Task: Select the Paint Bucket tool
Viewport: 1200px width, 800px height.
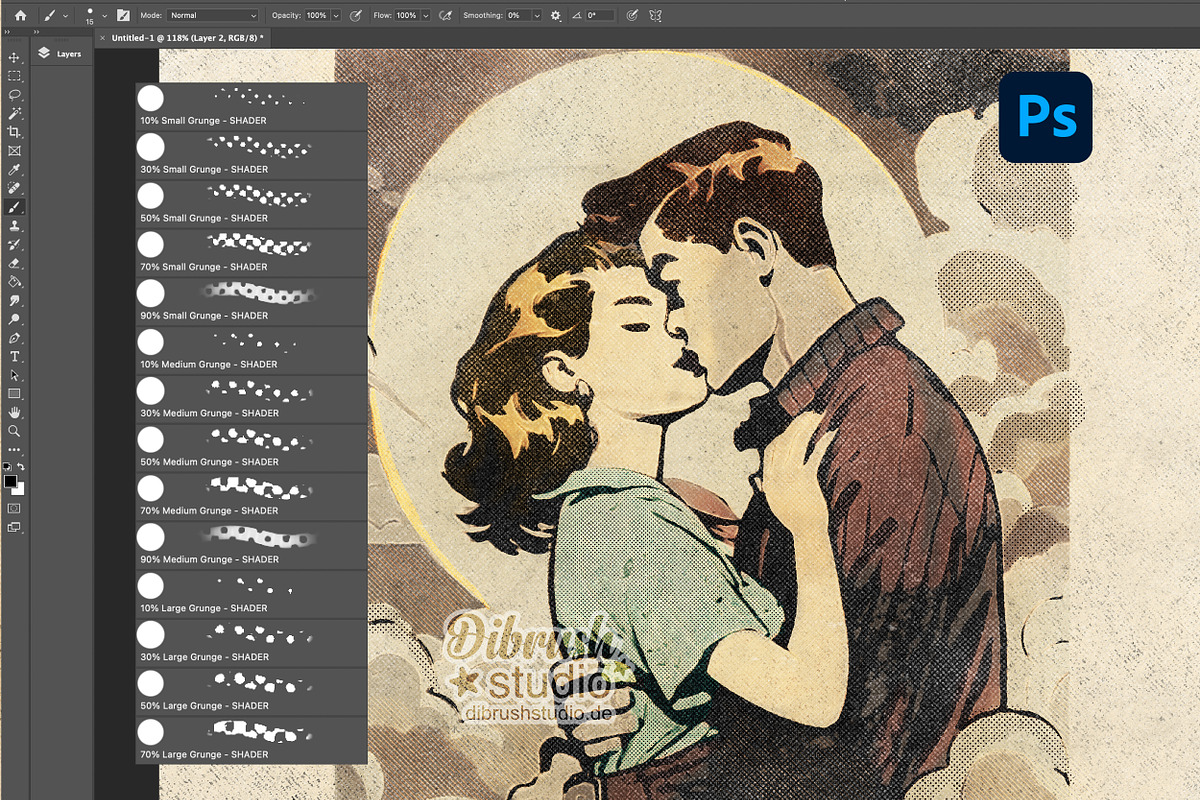Action: tap(14, 281)
